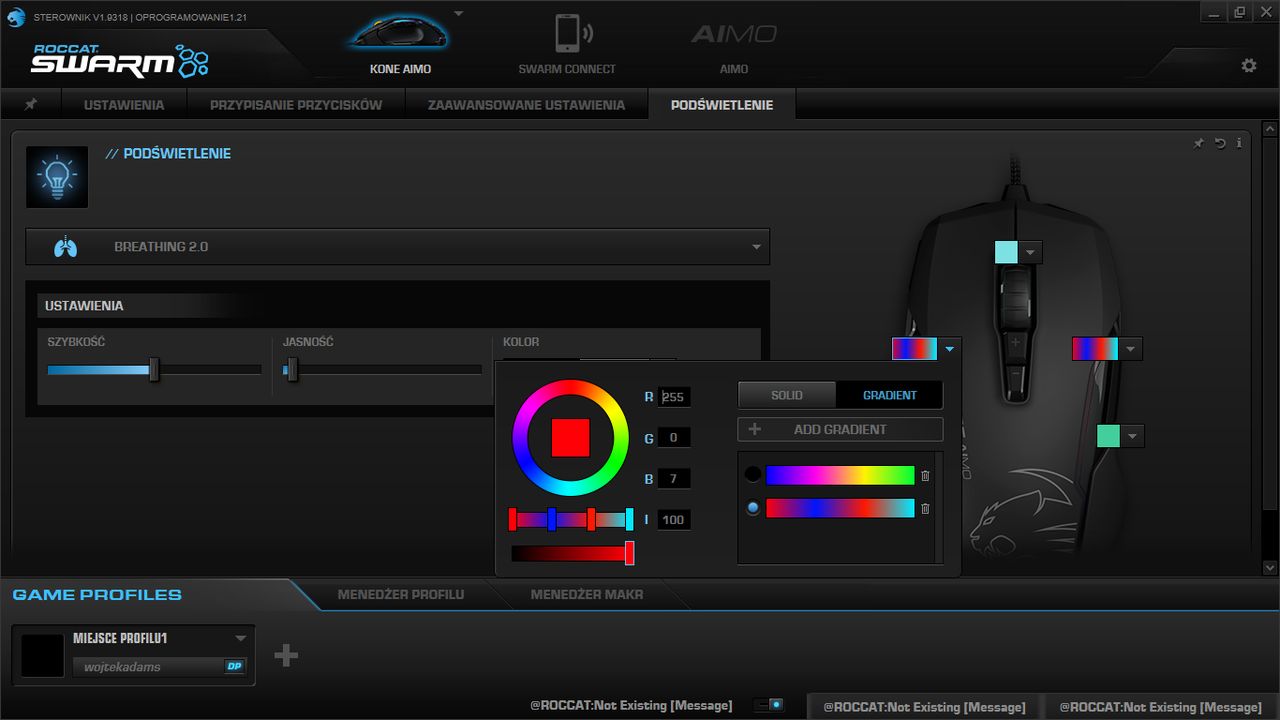Image resolution: width=1280 pixels, height=720 pixels.
Task: Toggle the switch in the status bar
Action: (x=769, y=705)
